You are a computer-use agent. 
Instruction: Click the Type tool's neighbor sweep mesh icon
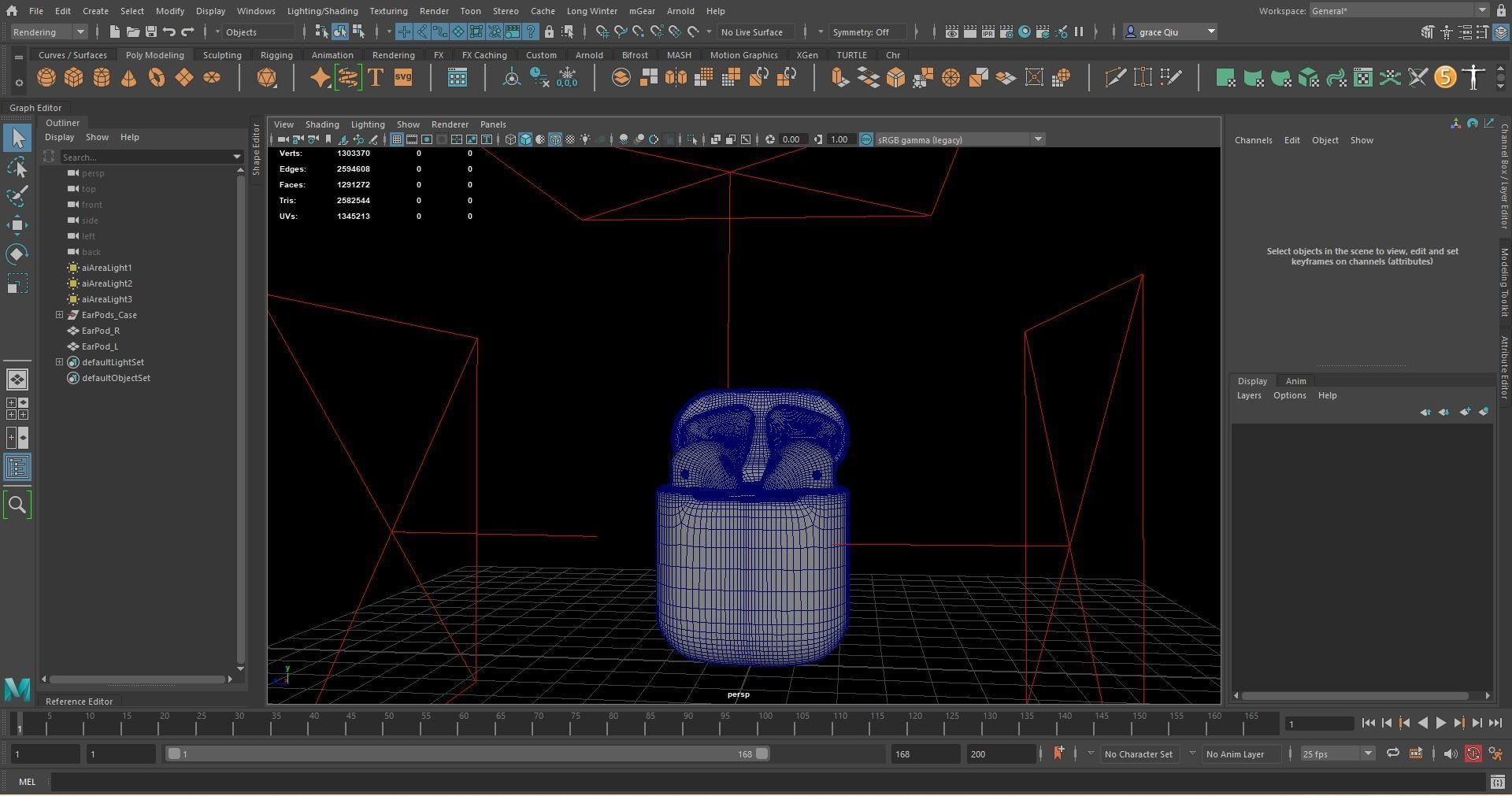click(x=348, y=77)
